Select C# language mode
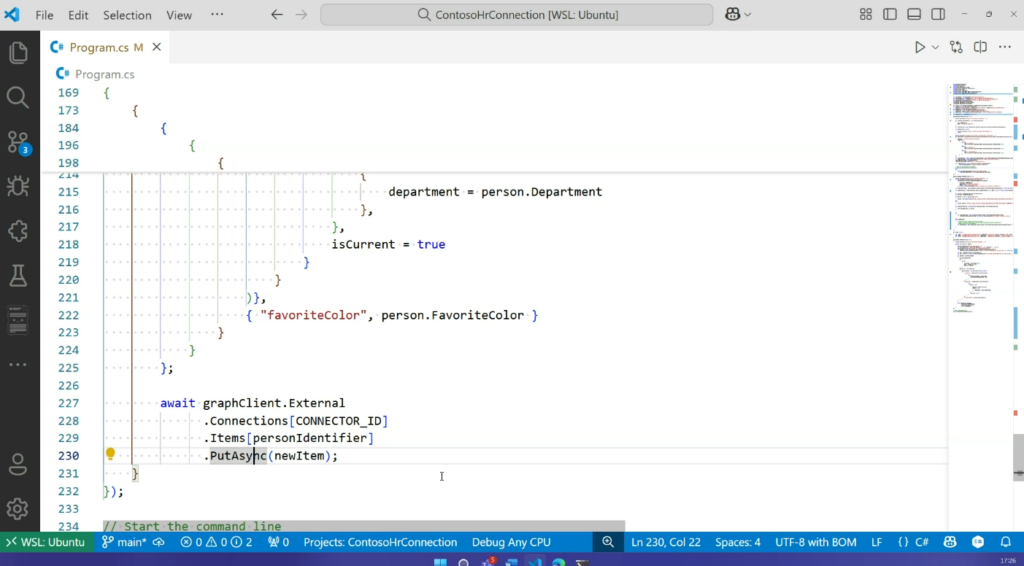The image size is (1024, 566). [x=922, y=542]
